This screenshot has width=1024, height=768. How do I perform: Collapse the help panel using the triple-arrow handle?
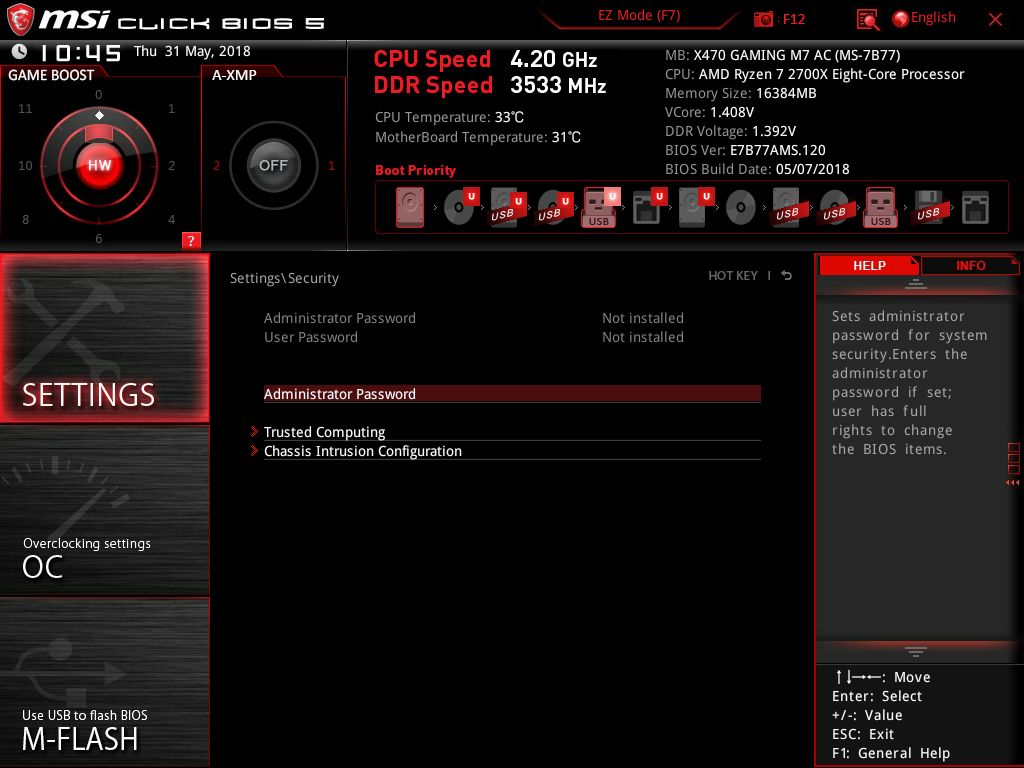1012,483
